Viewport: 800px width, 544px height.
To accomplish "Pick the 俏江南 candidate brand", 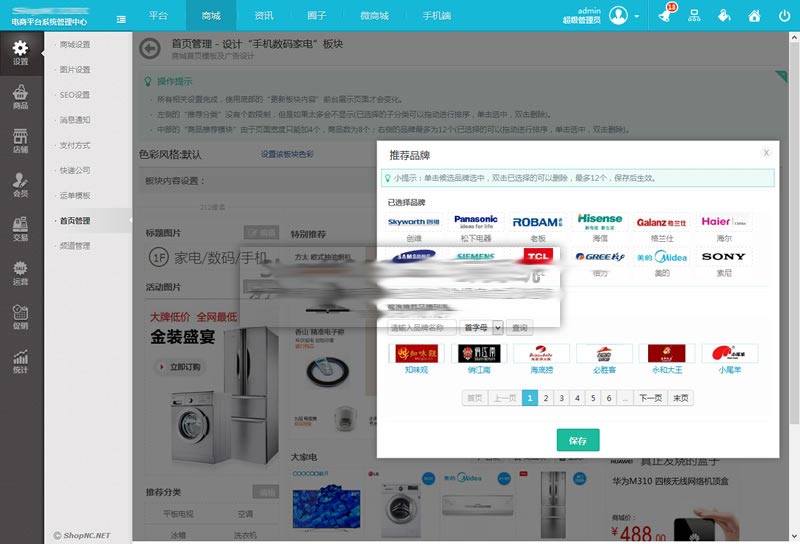I will coord(479,359).
